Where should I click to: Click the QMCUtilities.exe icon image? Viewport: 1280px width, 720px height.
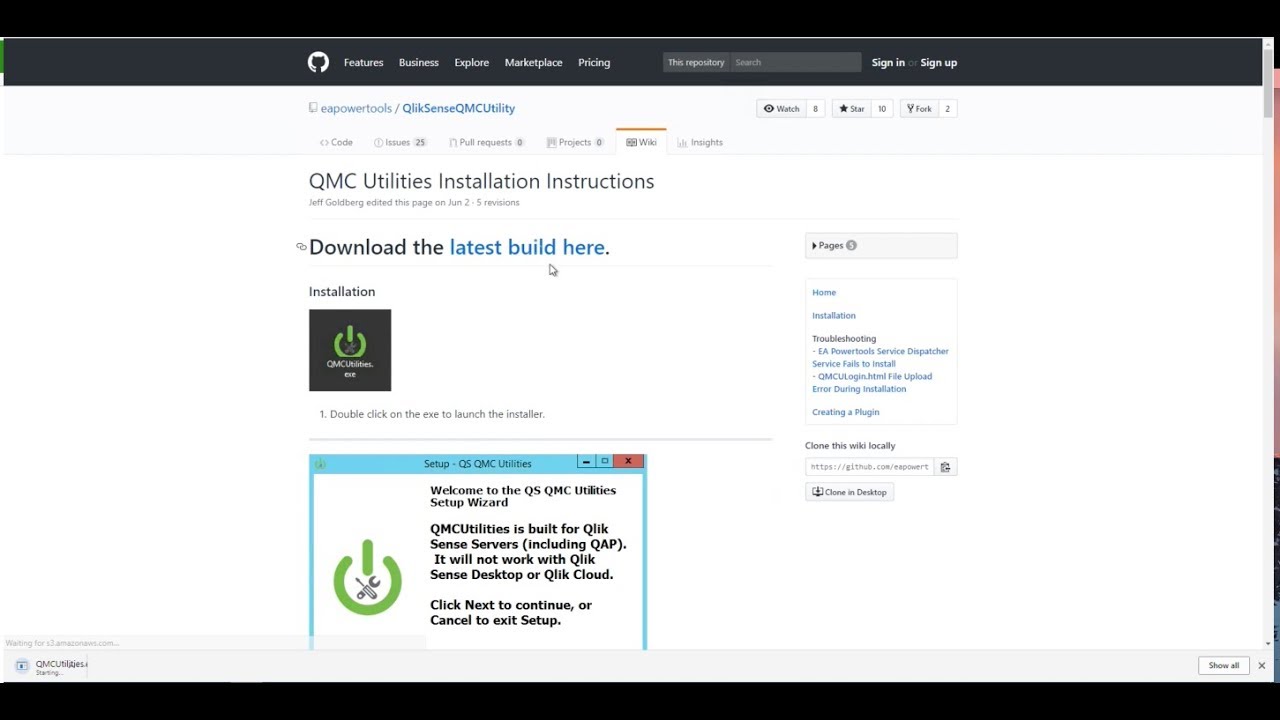pos(350,350)
